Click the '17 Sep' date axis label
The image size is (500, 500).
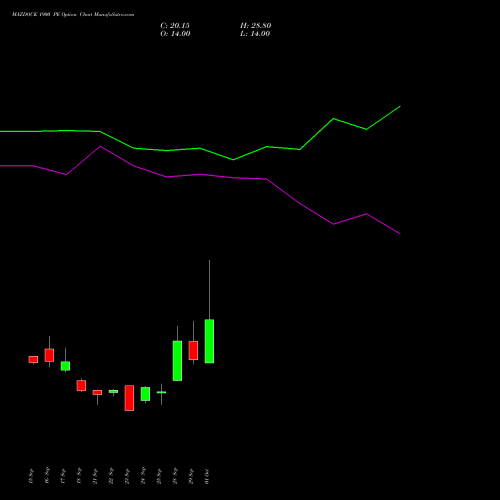tap(63, 476)
